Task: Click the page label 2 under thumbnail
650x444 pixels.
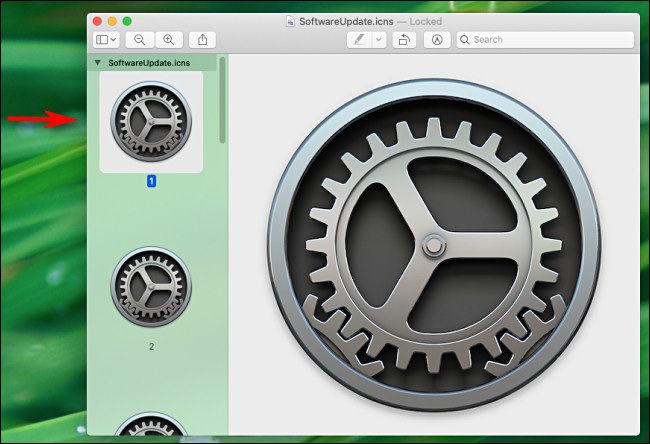Action: (x=151, y=346)
